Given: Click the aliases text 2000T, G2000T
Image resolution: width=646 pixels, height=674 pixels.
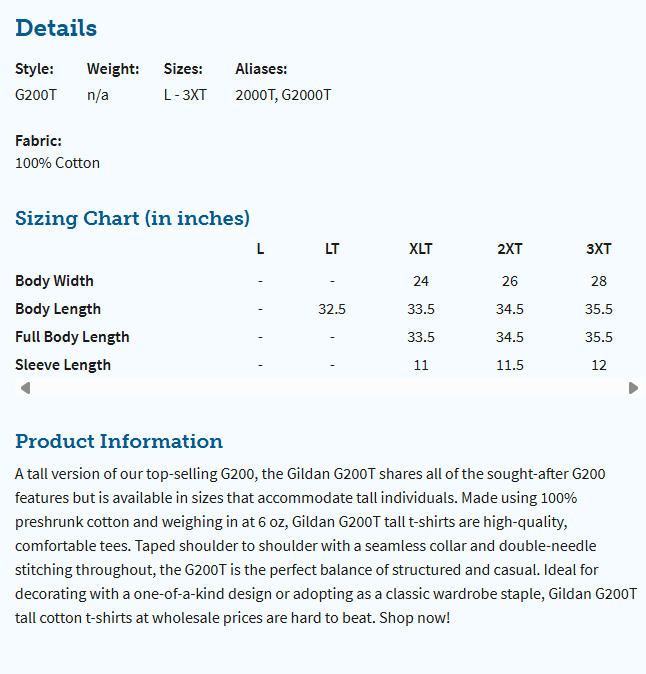Looking at the screenshot, I should [283, 95].
